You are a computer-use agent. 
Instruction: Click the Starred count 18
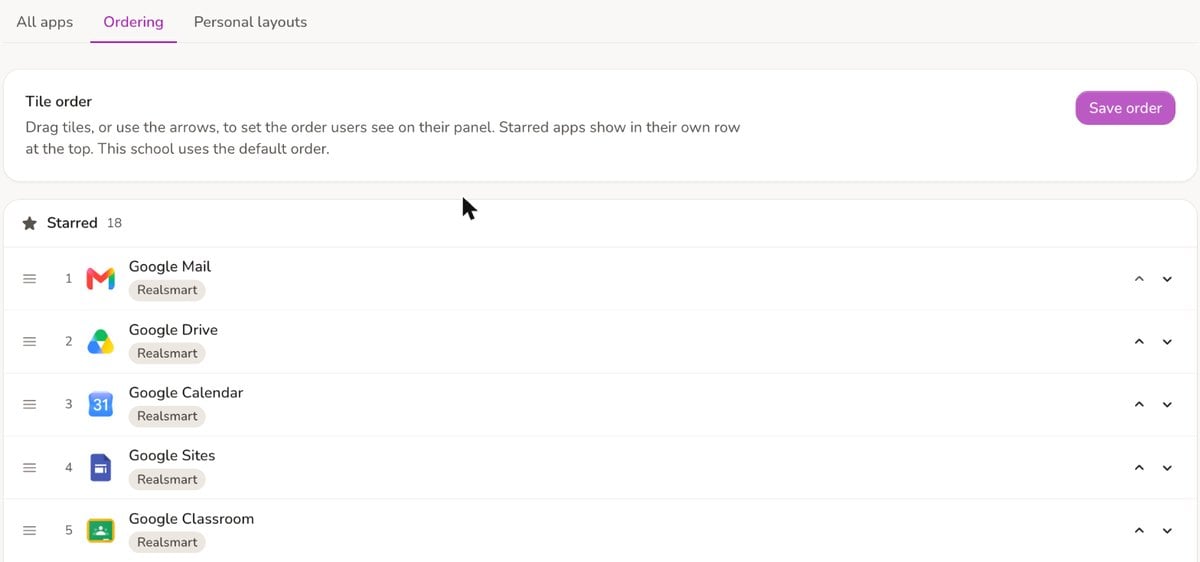(x=114, y=223)
